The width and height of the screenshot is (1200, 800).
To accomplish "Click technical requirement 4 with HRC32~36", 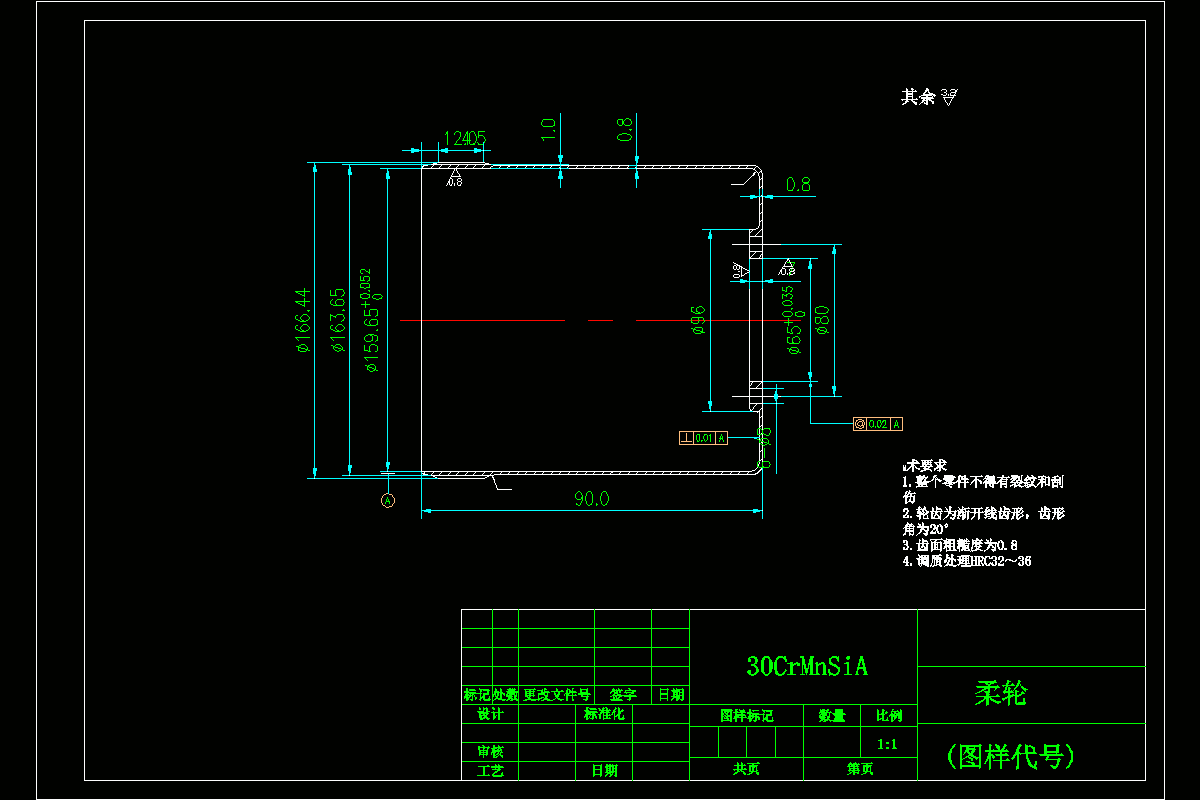I will [967, 561].
